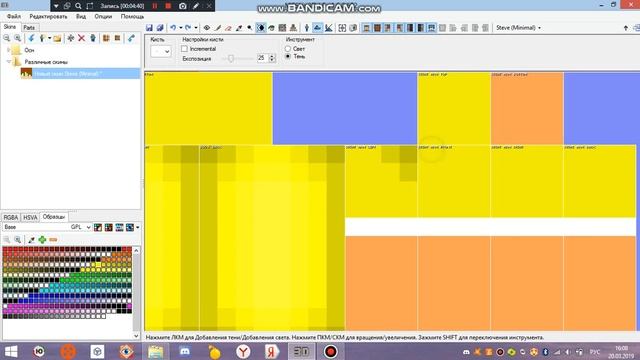
Task: Click the swatch eyedropper icon
Action: point(31,240)
